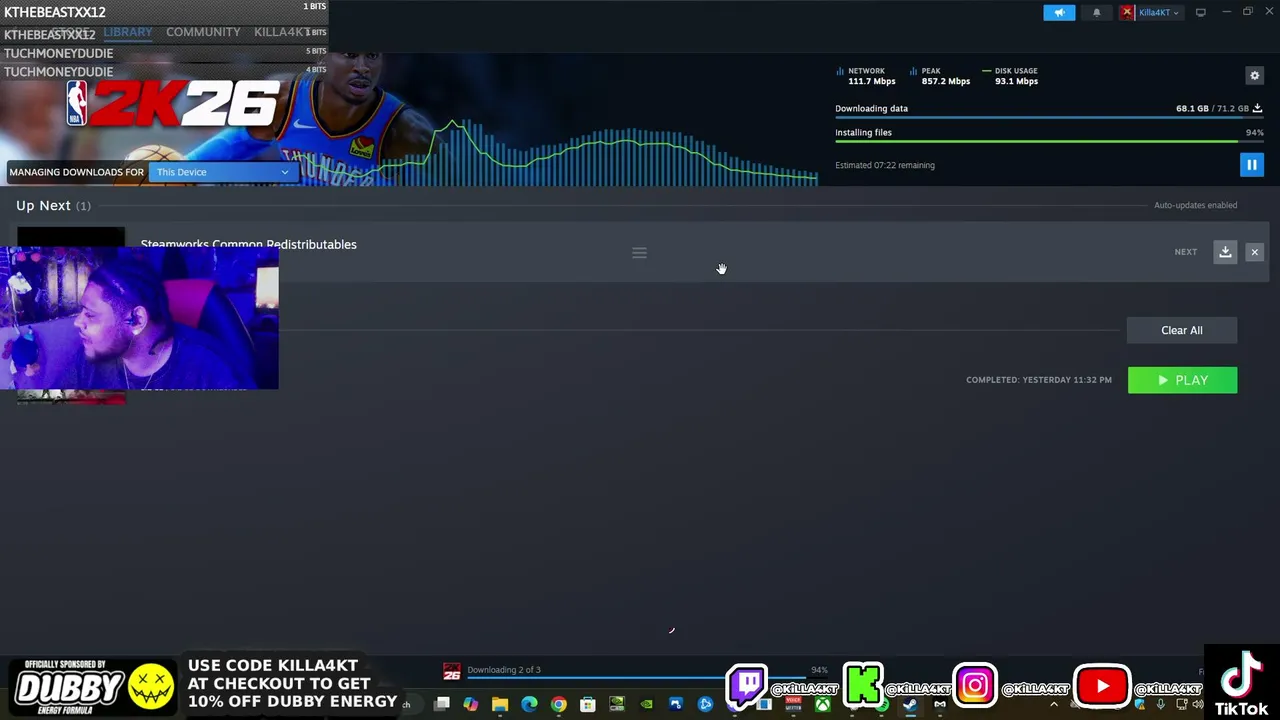Open File Explorer from the taskbar
1280x720 pixels.
[500, 704]
